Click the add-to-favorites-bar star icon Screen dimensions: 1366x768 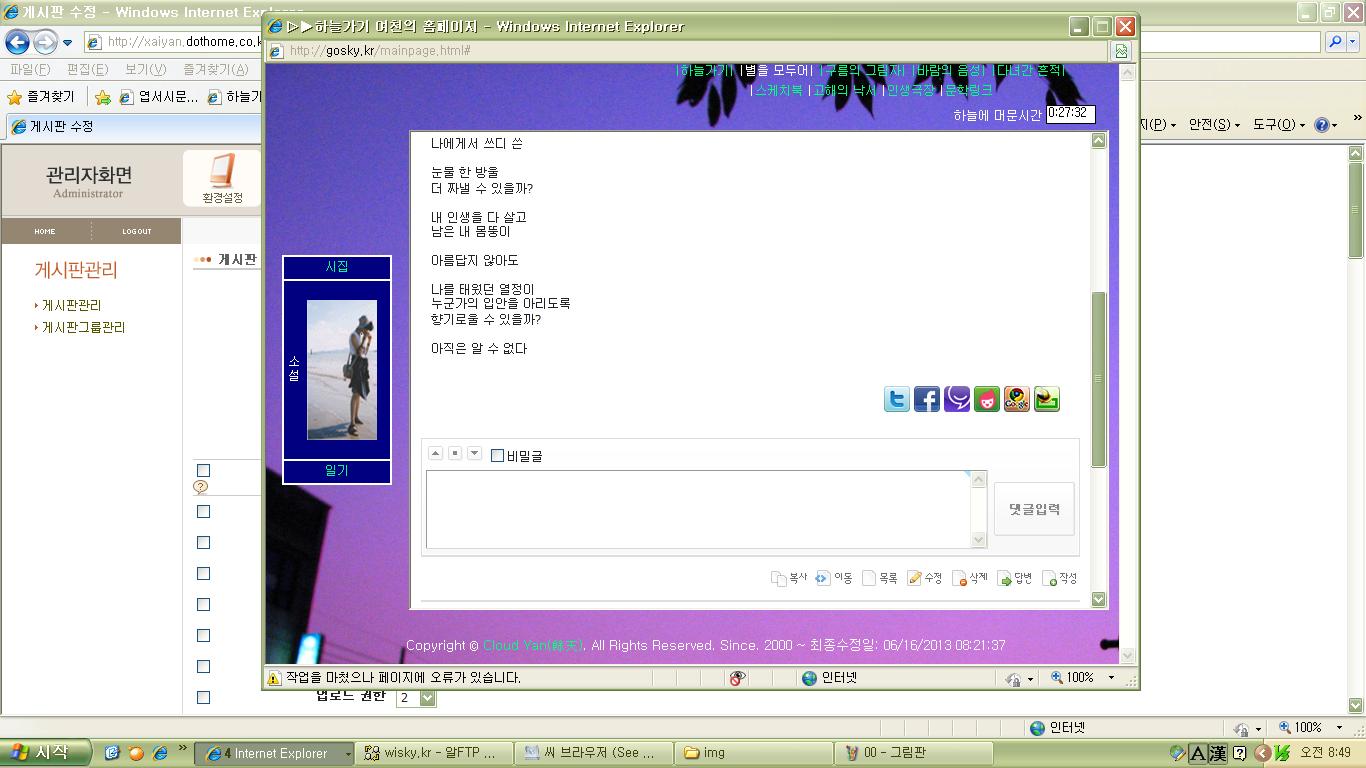click(x=103, y=97)
